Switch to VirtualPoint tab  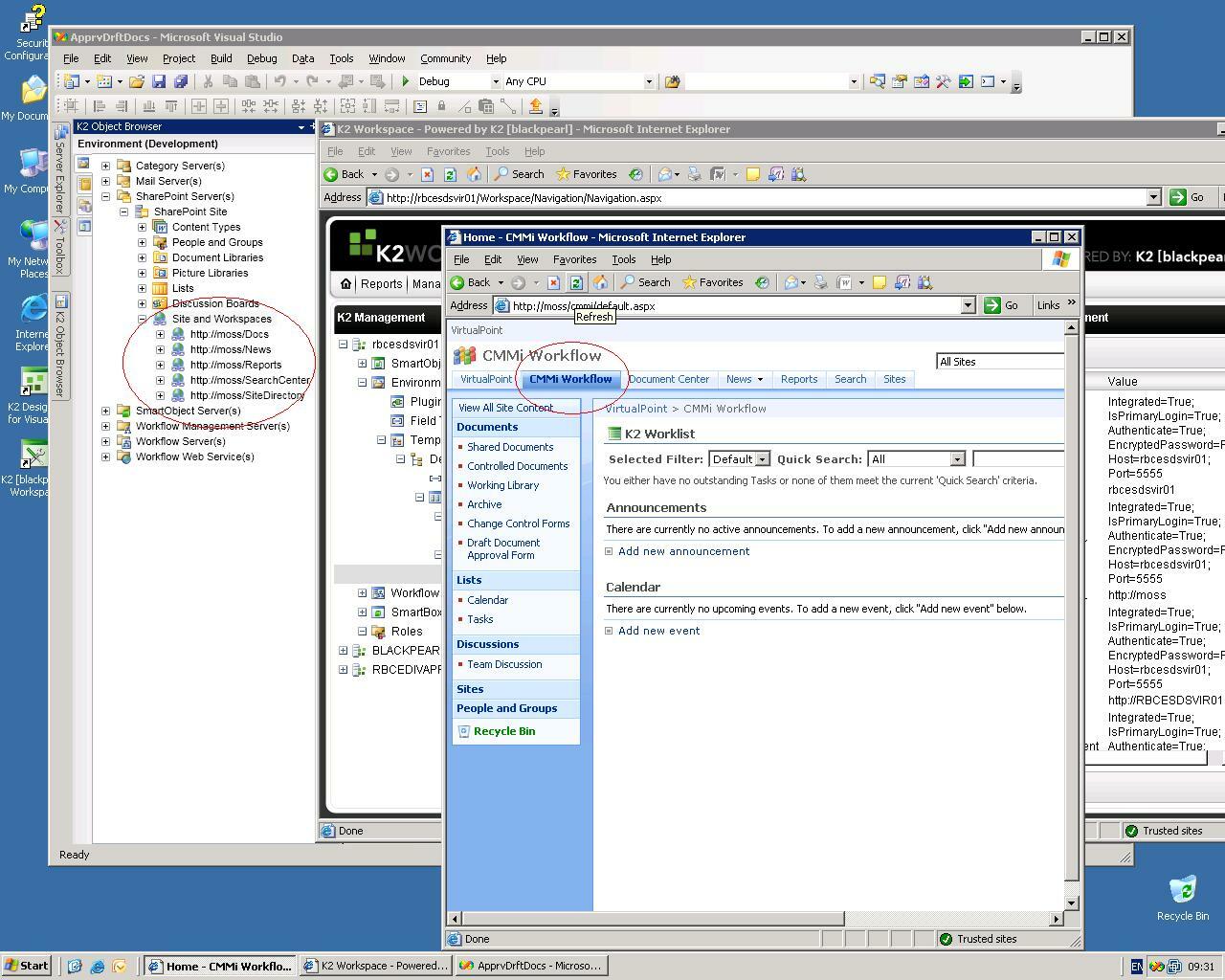coord(486,379)
